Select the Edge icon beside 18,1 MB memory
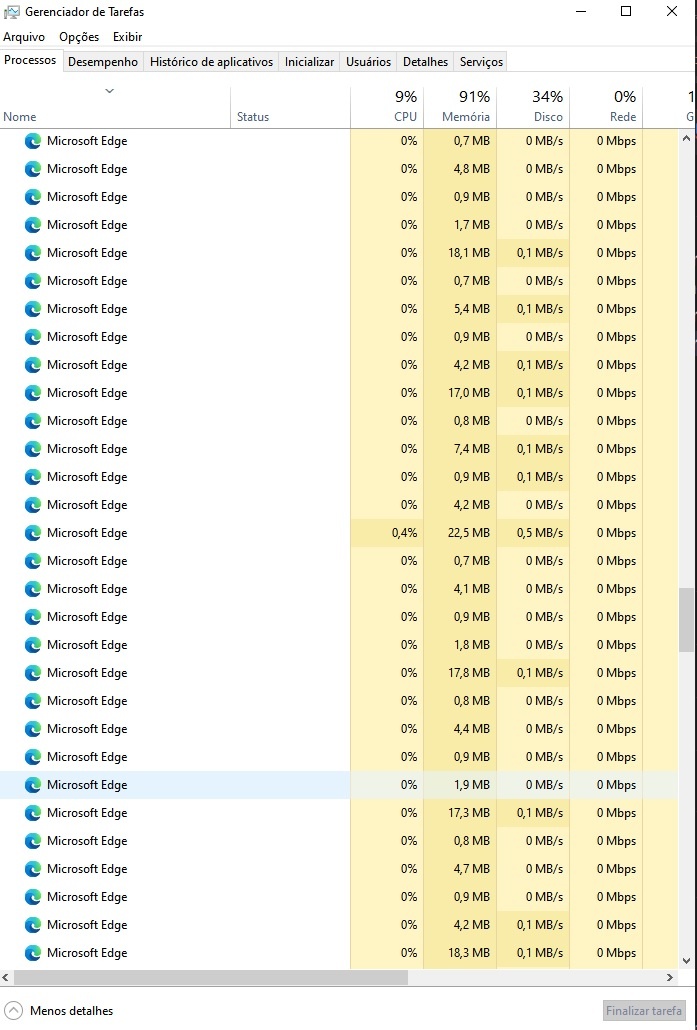This screenshot has height=1030, width=697. pyautogui.click(x=33, y=253)
